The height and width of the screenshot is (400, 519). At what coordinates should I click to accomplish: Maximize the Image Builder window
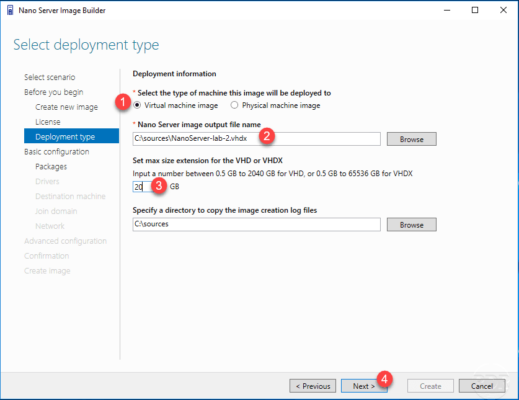[475, 10]
